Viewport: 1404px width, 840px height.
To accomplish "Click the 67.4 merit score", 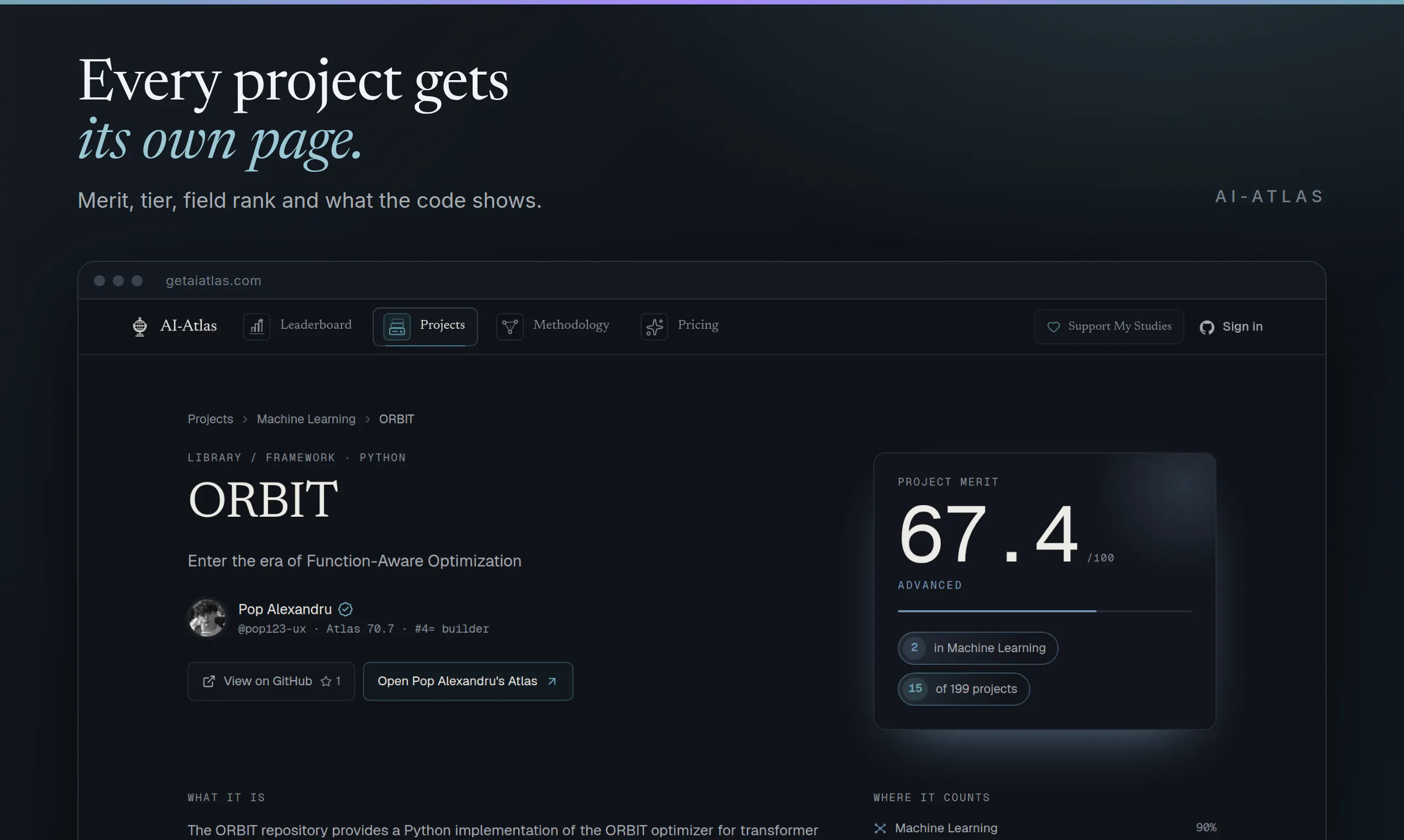I will 988,535.
